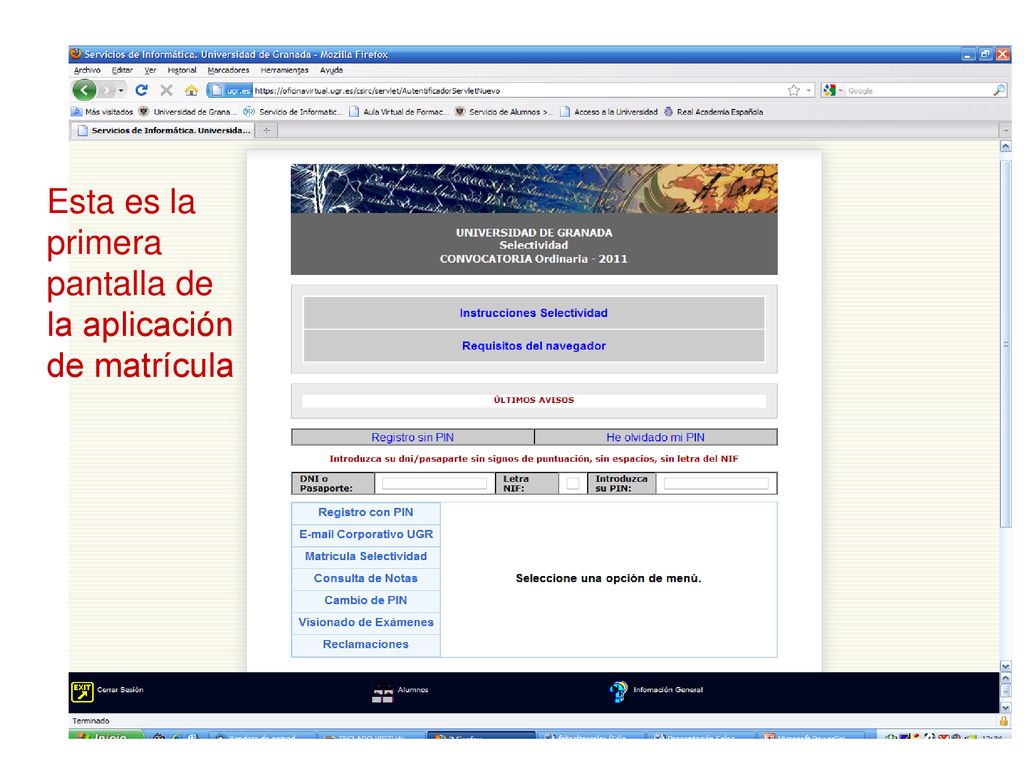Select E-mail Corporativo UGR option
This screenshot has height=768, width=1024.
(366, 534)
